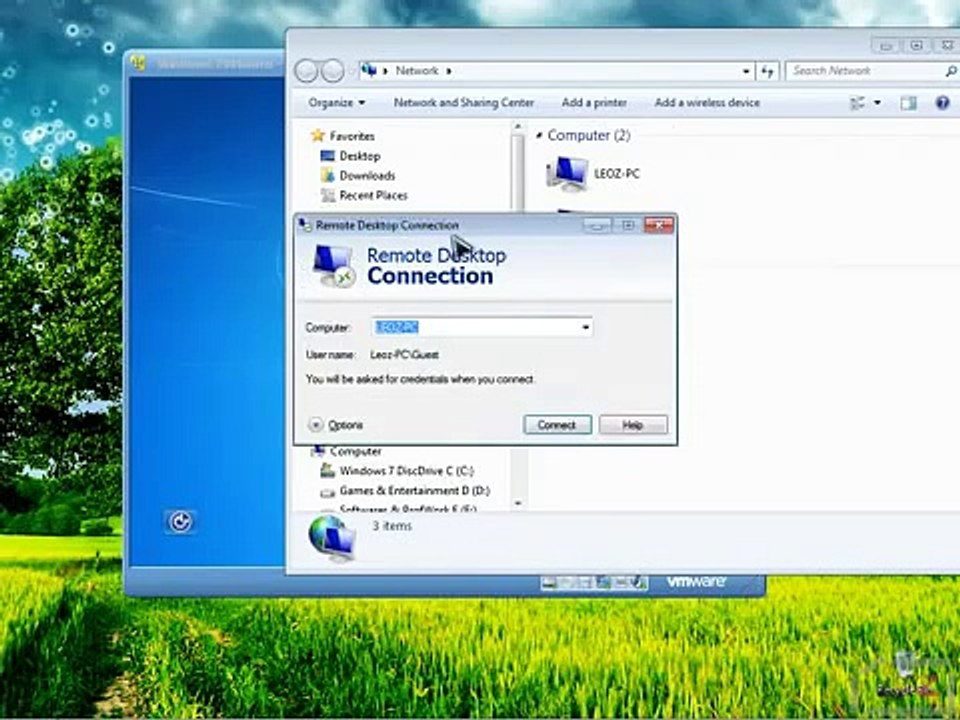Select Desktop under Favorites
This screenshot has width=960, height=720.
click(360, 156)
